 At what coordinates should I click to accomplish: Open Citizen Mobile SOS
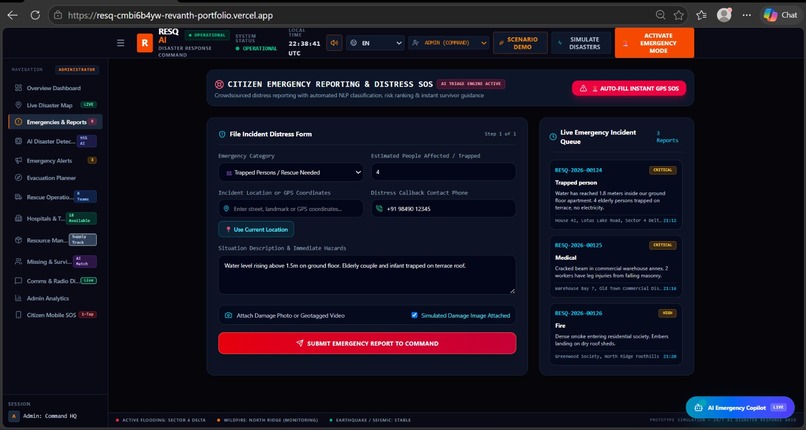click(x=55, y=315)
